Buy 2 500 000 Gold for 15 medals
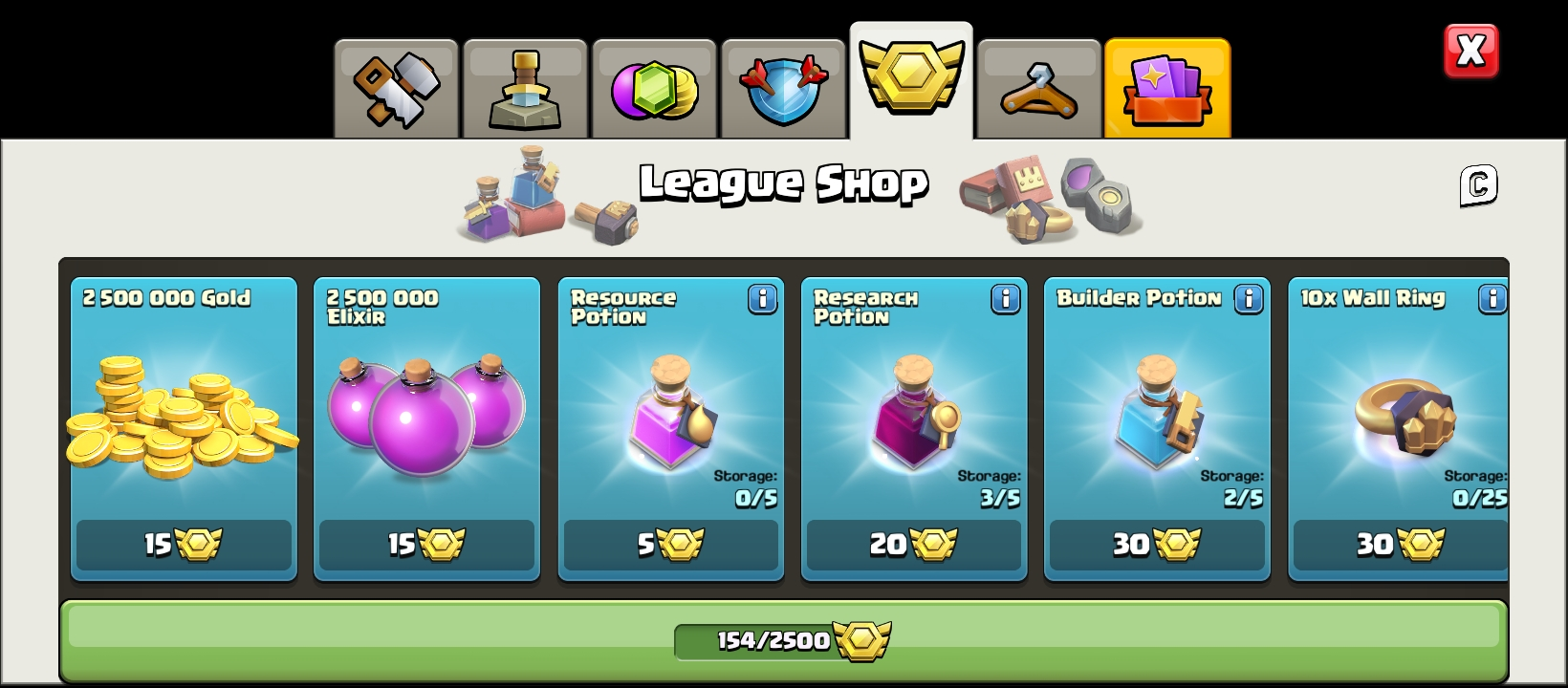1568x688 pixels. (x=184, y=545)
